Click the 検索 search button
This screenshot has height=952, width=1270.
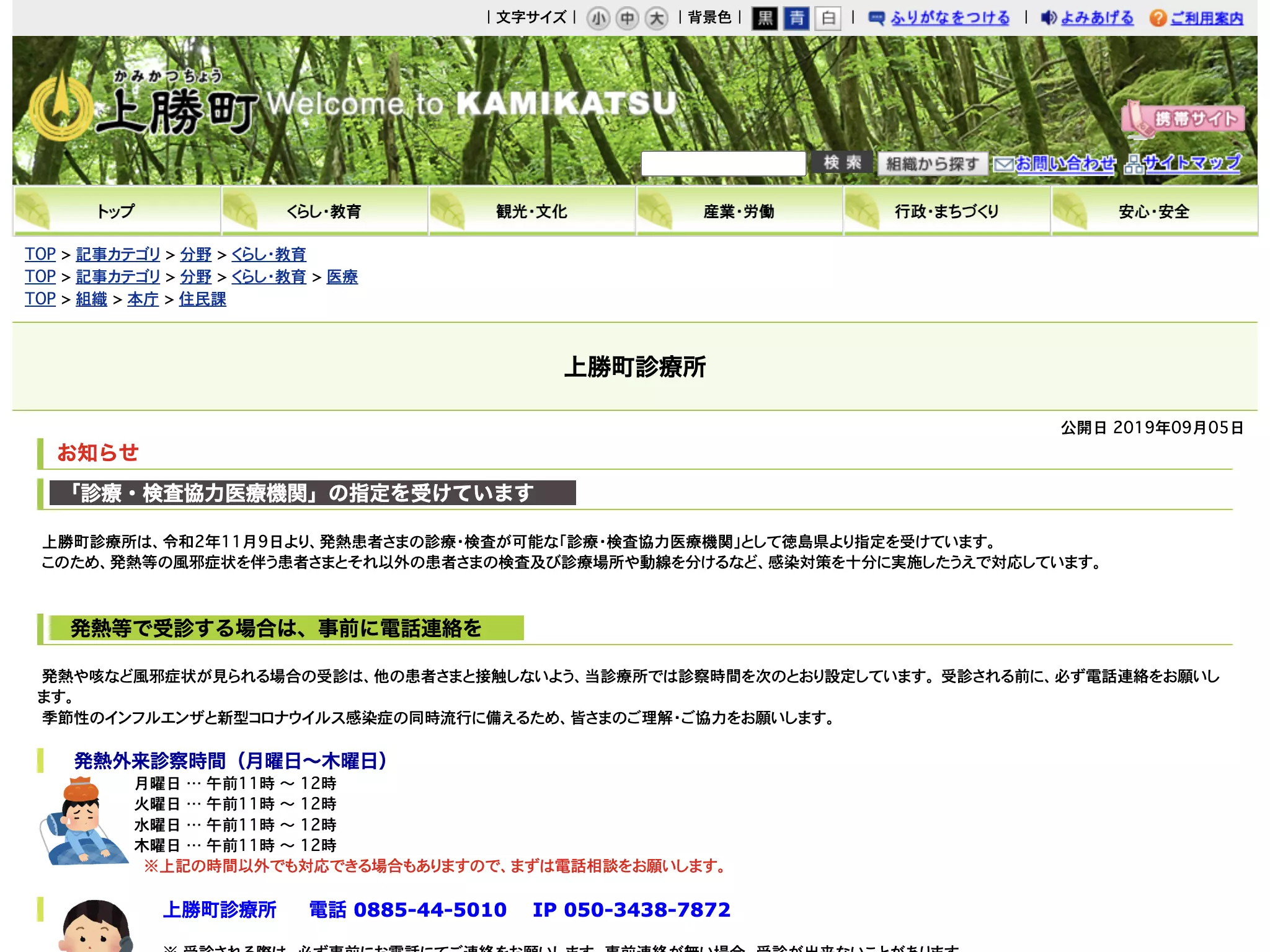842,163
